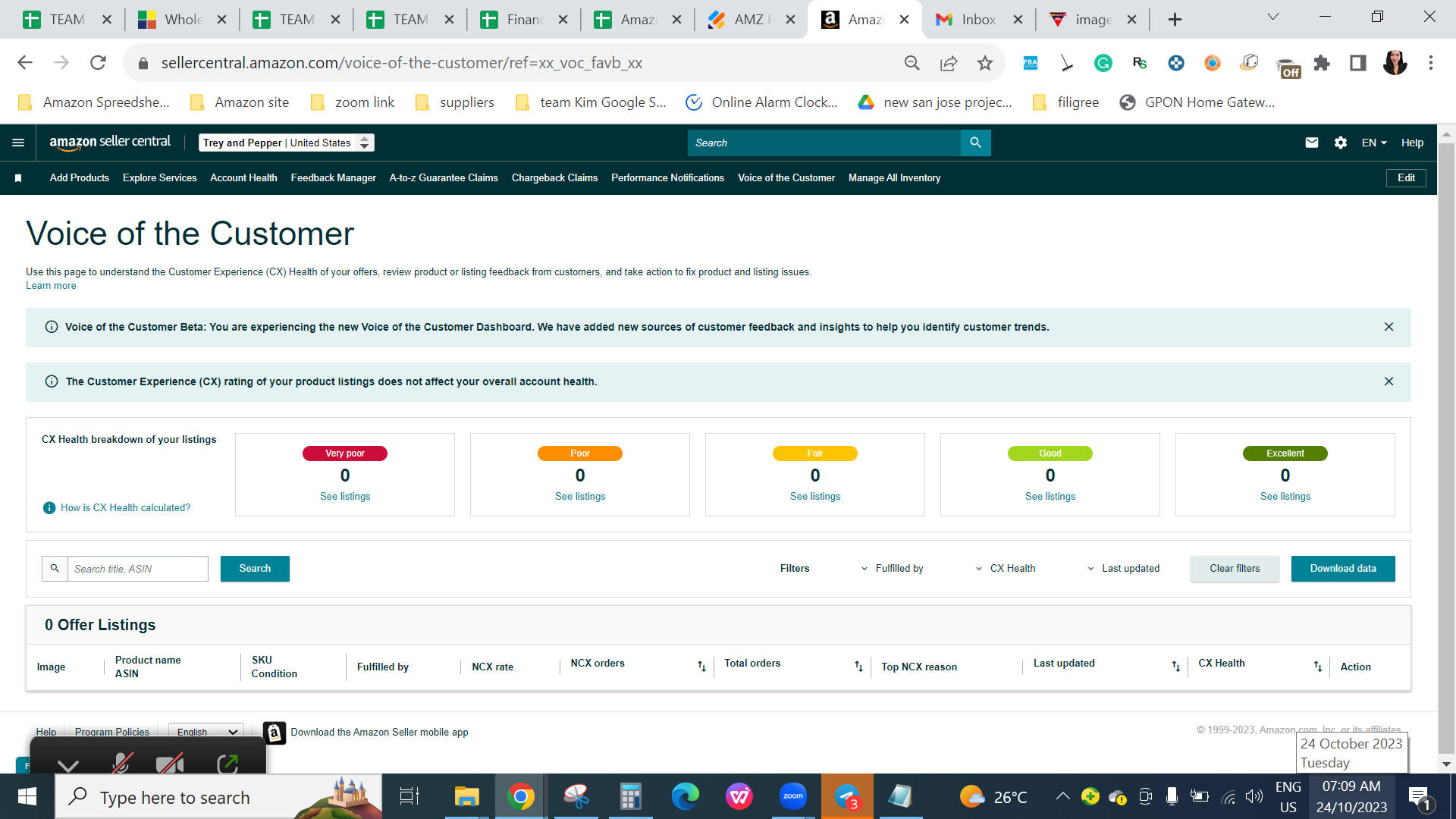The height and width of the screenshot is (819, 1456).
Task: Go to A-to-z Guarantee Claims
Action: tap(444, 178)
